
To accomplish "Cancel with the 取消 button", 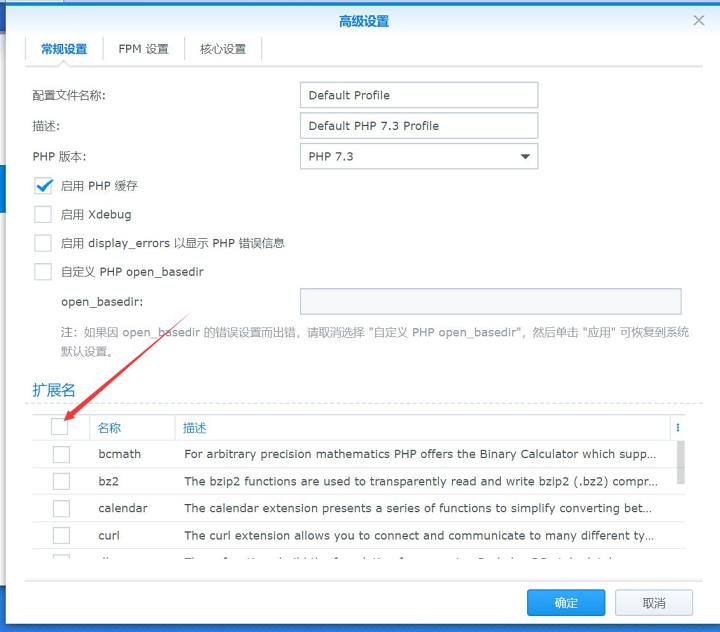I will pos(654,603).
